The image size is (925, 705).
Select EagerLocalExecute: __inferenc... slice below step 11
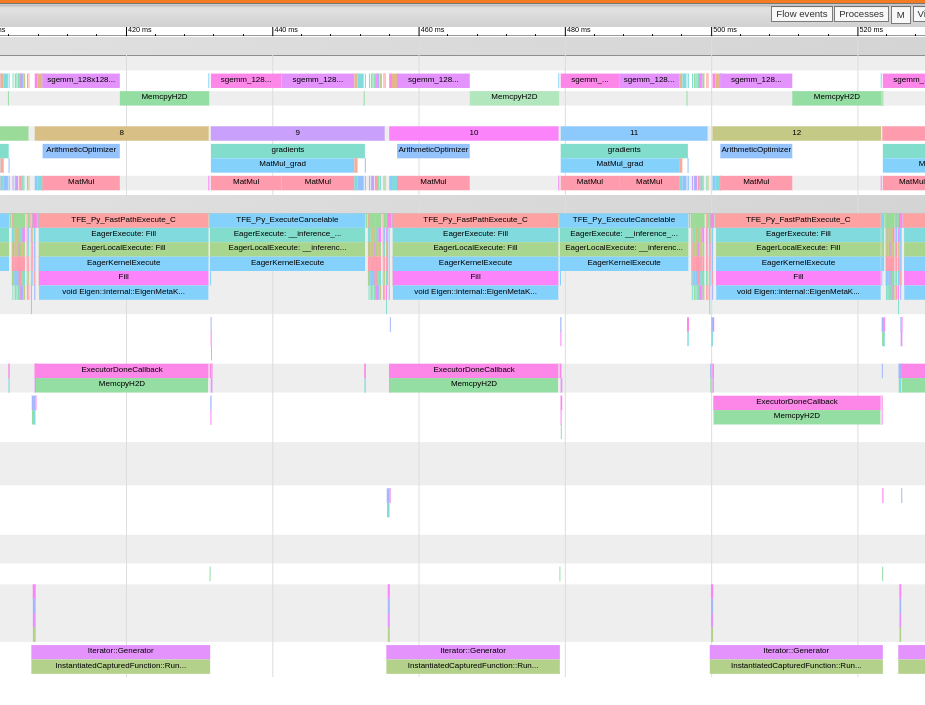[x=624, y=248]
